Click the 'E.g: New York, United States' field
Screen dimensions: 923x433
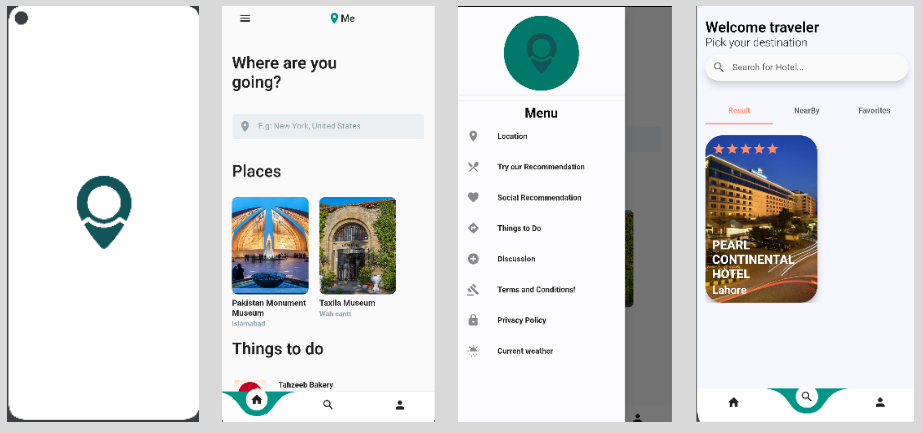coord(328,126)
